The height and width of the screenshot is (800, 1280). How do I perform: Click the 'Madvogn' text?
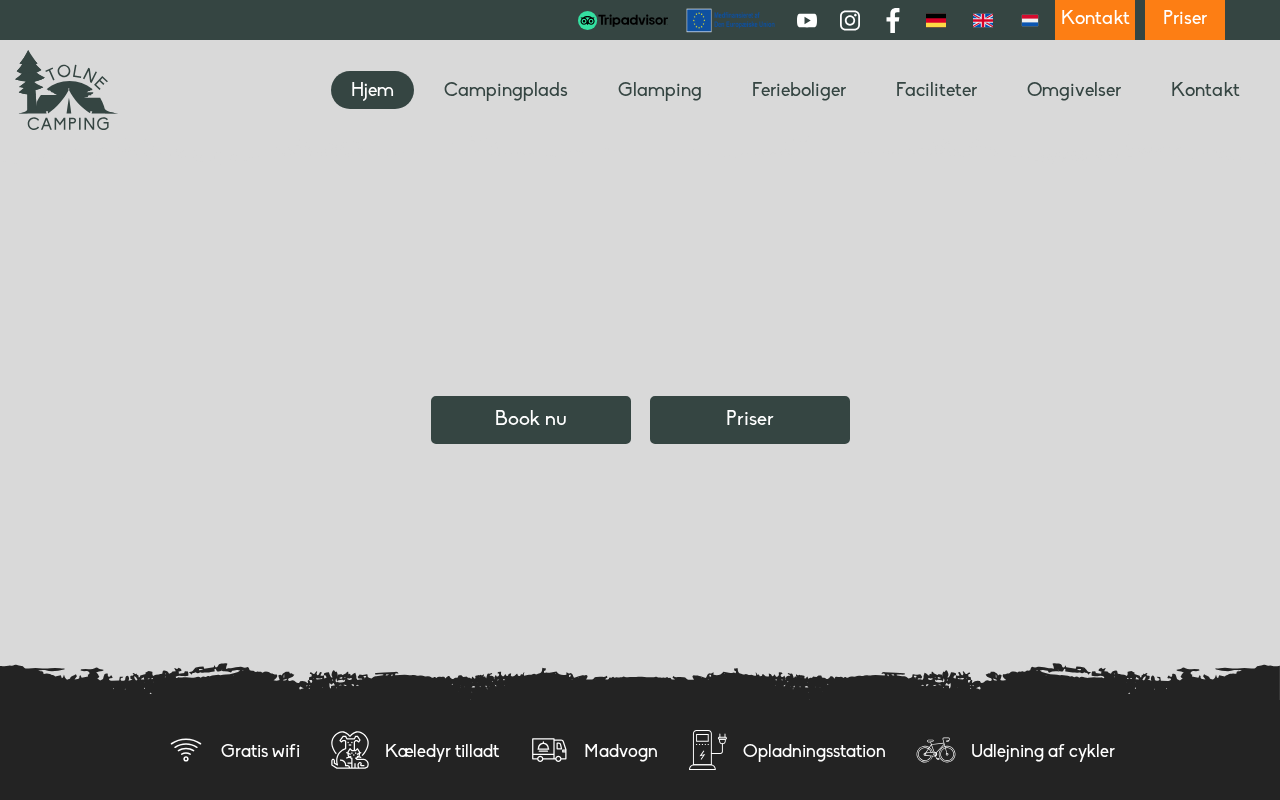[621, 751]
